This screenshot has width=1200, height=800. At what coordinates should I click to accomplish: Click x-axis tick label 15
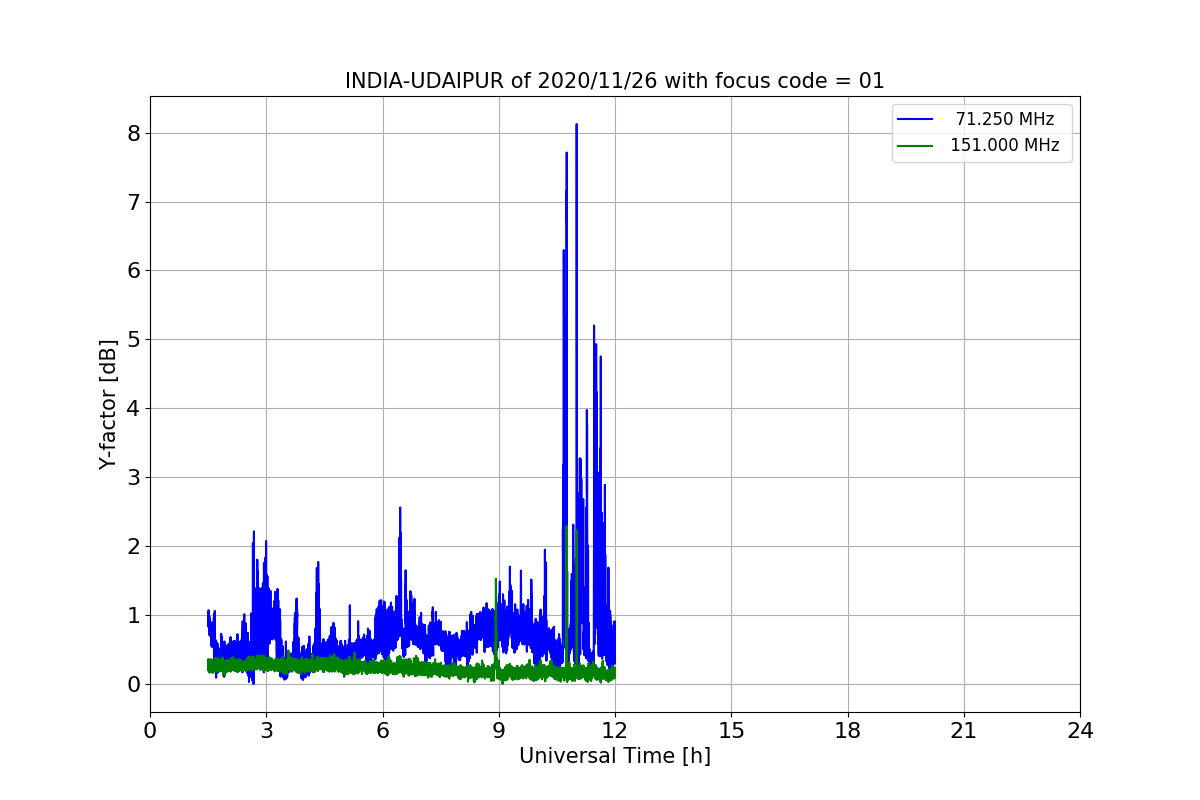point(731,731)
